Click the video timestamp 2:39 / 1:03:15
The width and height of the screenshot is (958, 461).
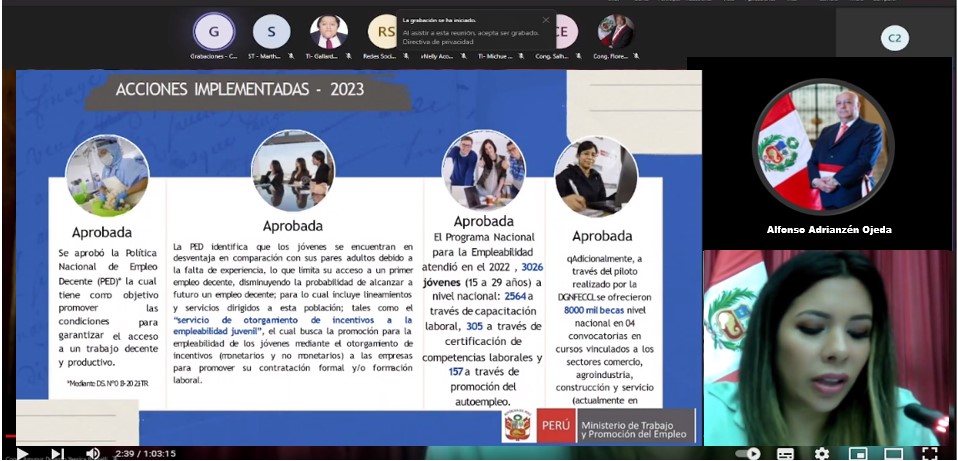pos(144,453)
